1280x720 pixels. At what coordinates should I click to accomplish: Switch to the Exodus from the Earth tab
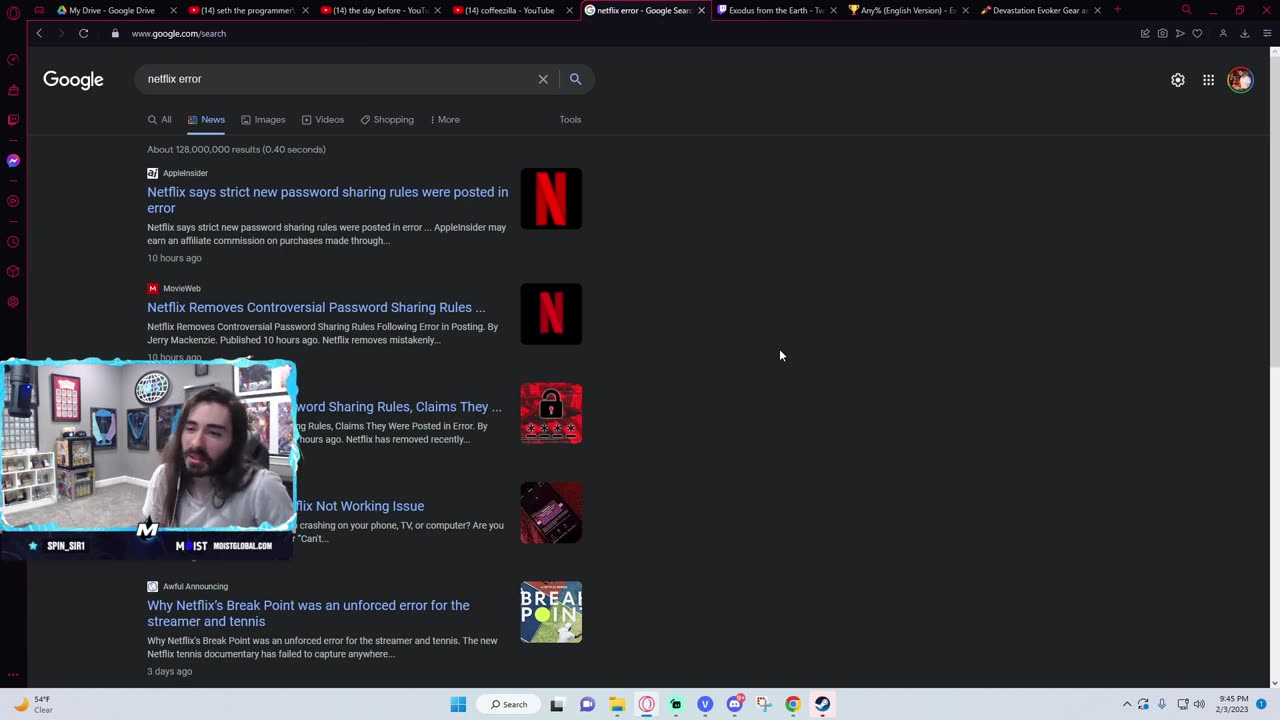point(774,10)
